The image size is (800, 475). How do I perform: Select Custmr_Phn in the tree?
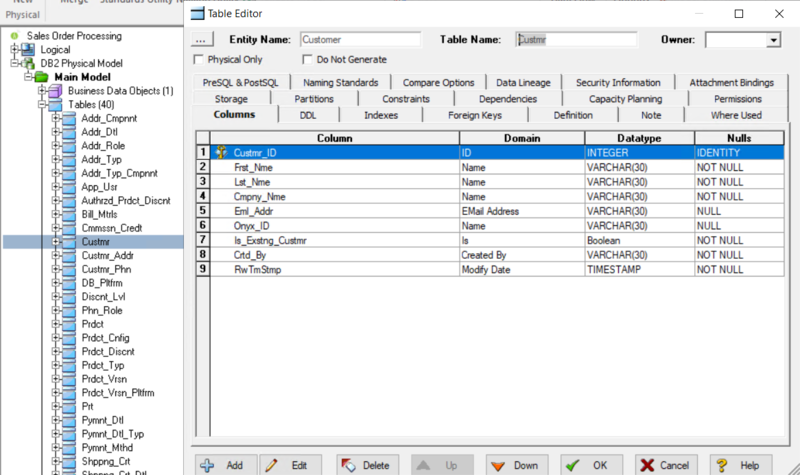tap(106, 269)
